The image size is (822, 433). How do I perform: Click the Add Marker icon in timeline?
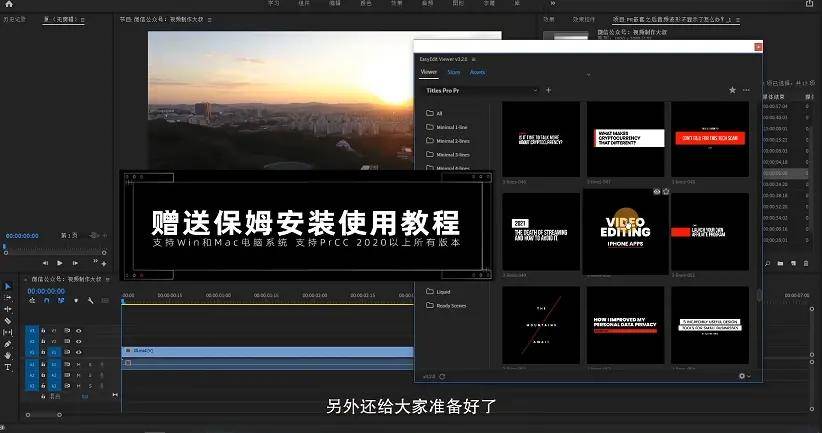[x=76, y=301]
